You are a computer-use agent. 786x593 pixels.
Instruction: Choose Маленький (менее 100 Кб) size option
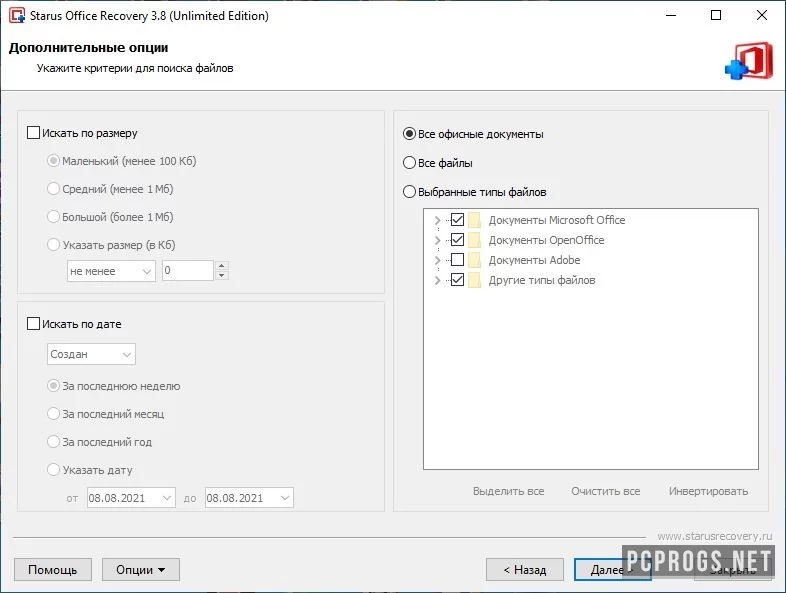[53, 161]
